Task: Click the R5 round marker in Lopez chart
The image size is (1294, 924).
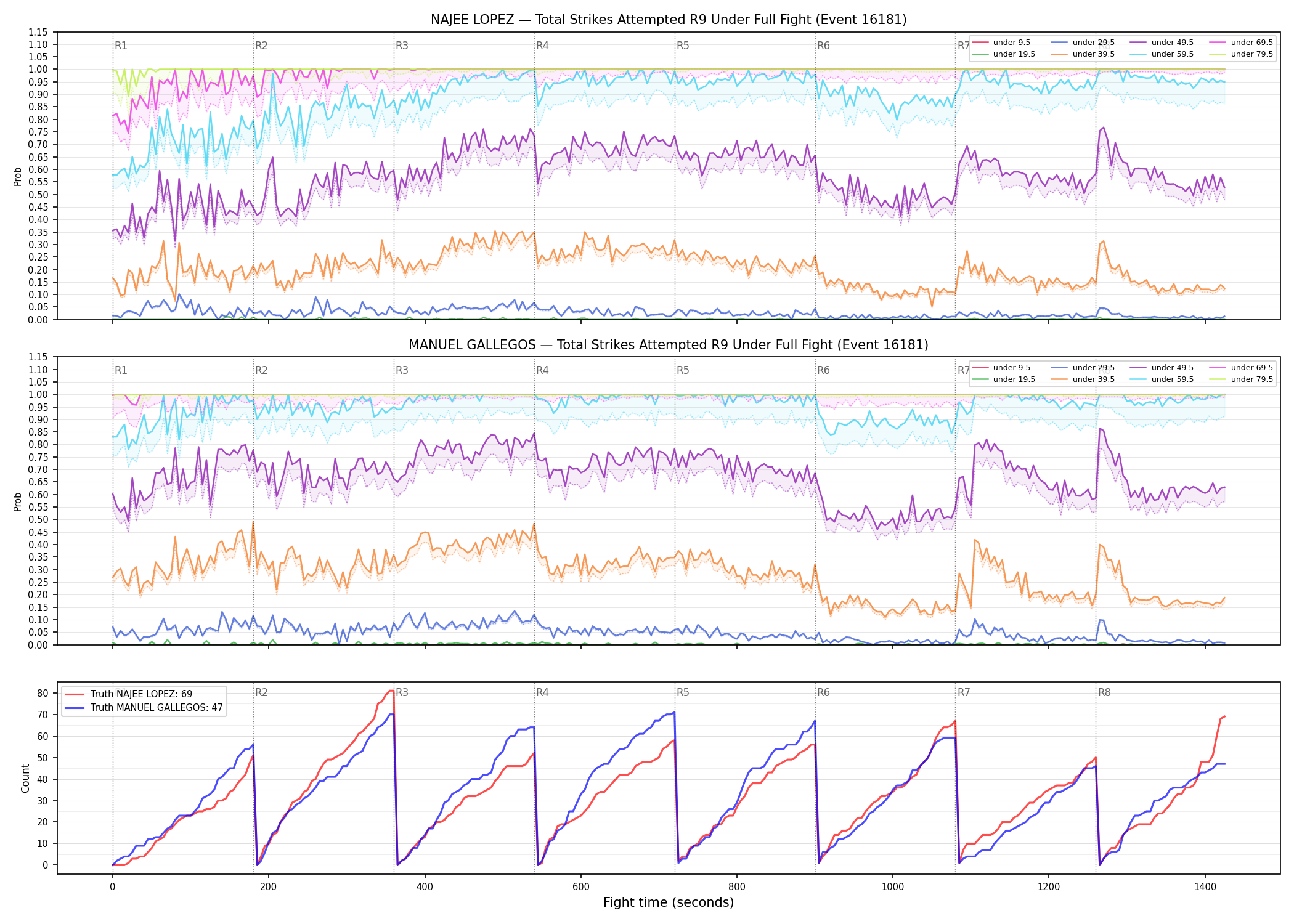Action: click(x=683, y=46)
